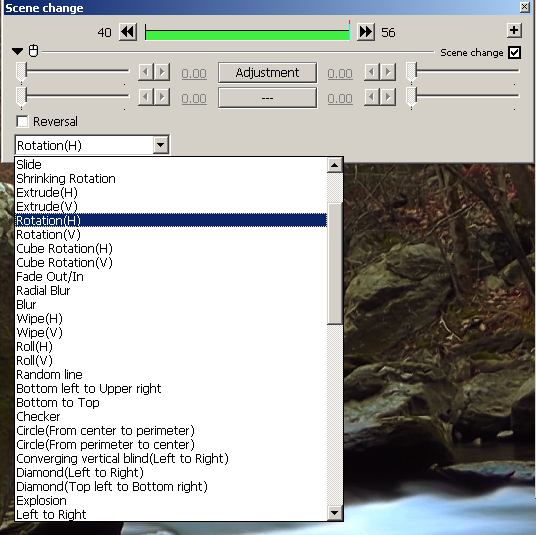Increase first right value with right arrow
Screen dimensions: 536x535
tap(388, 72)
